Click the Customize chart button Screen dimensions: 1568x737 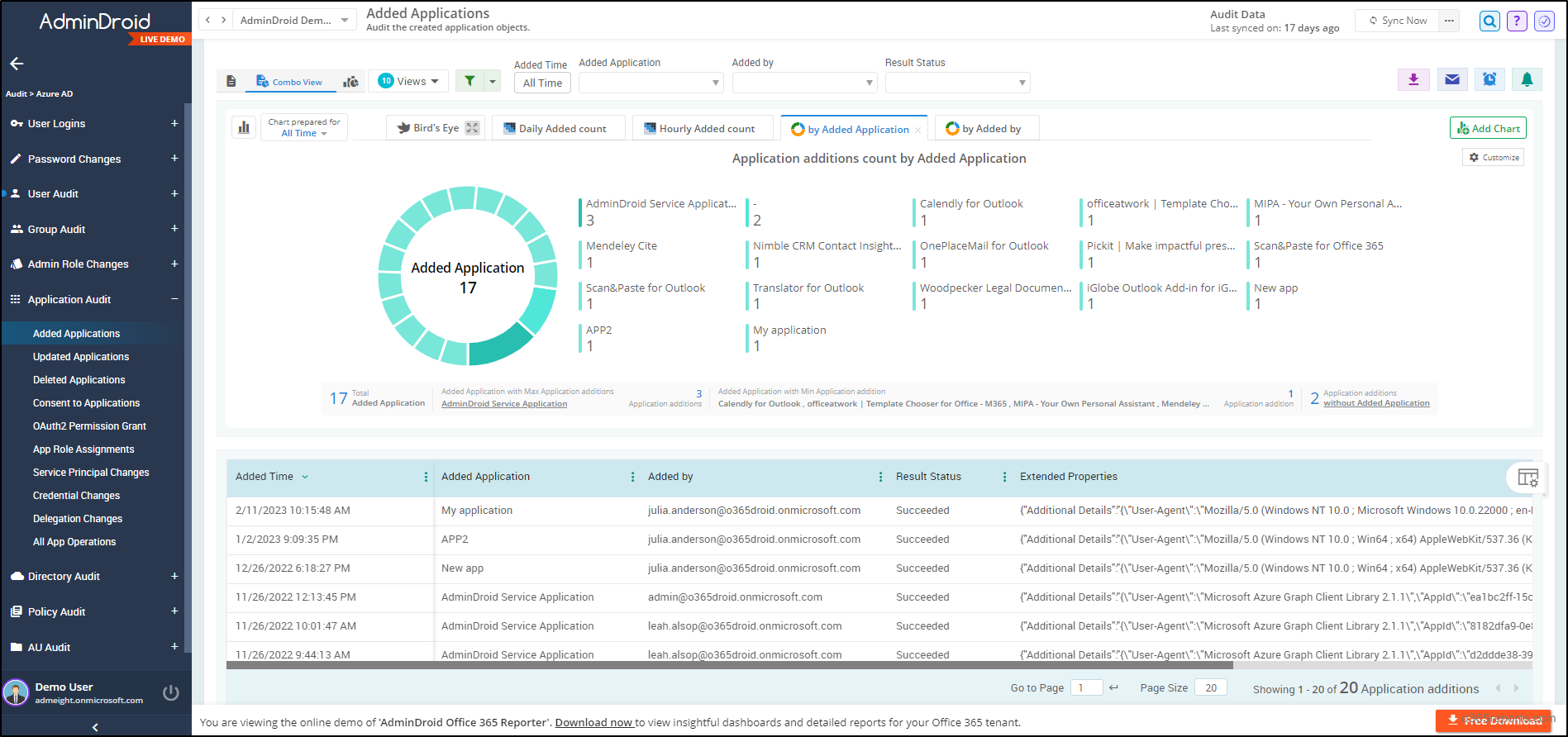pos(1494,157)
